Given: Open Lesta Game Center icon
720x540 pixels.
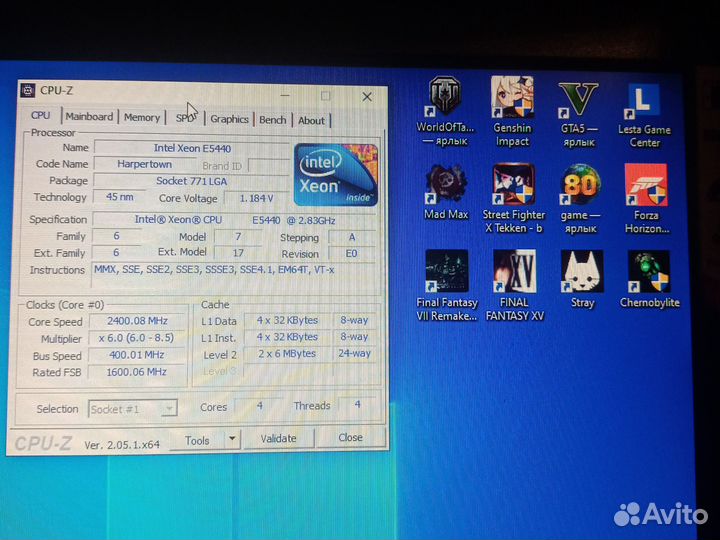Looking at the screenshot, I should (644, 101).
